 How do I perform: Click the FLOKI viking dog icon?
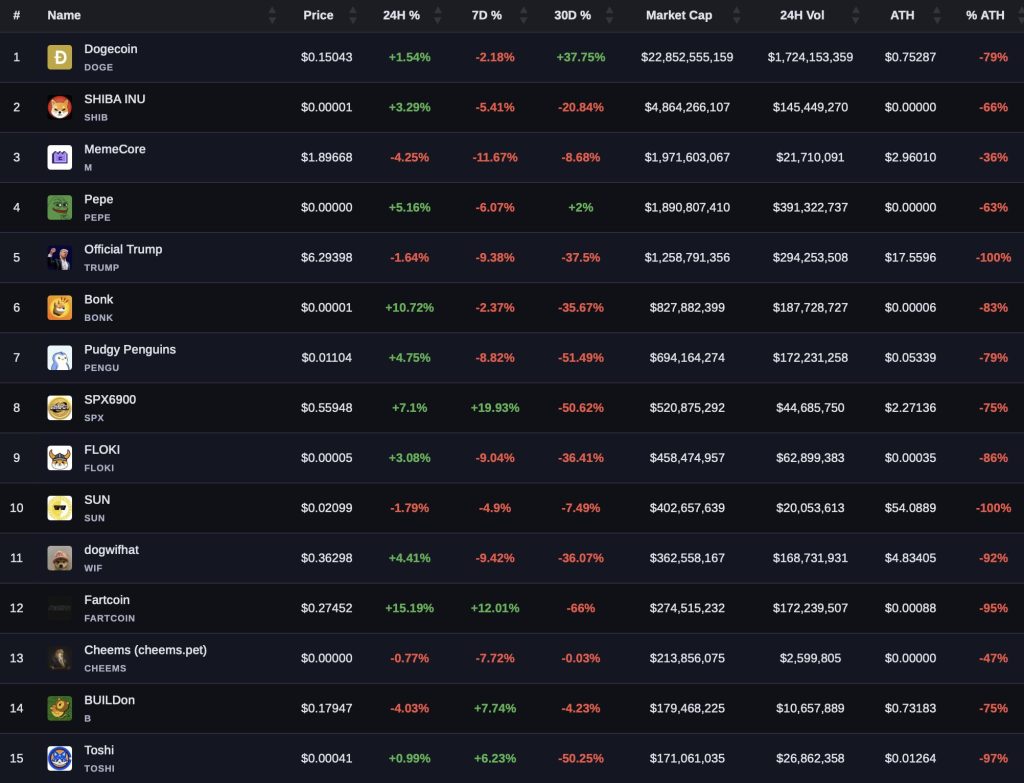coord(59,457)
